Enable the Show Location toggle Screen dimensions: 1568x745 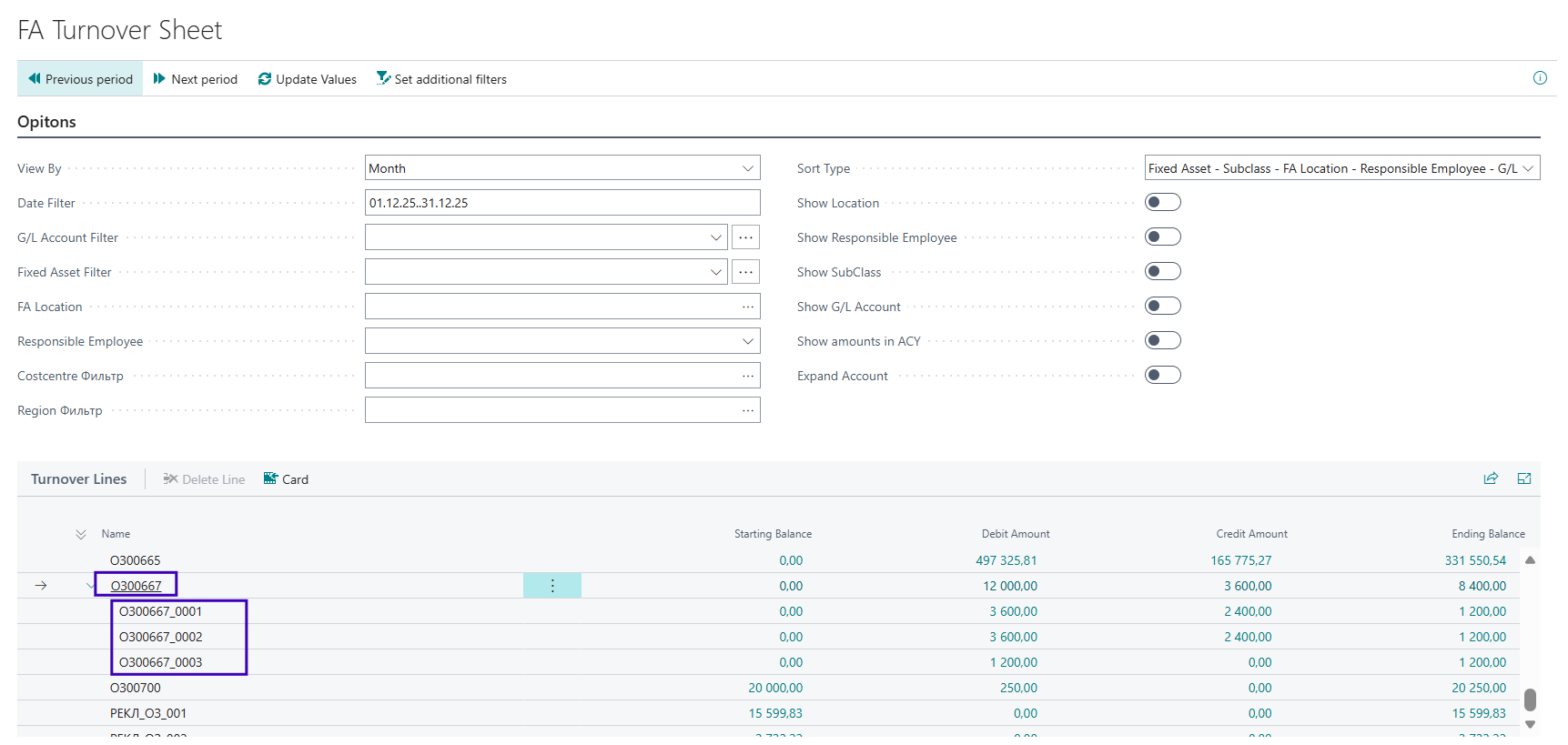point(1162,203)
